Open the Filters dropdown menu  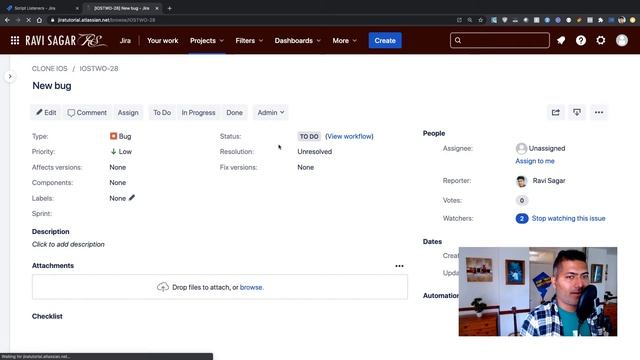coord(249,40)
